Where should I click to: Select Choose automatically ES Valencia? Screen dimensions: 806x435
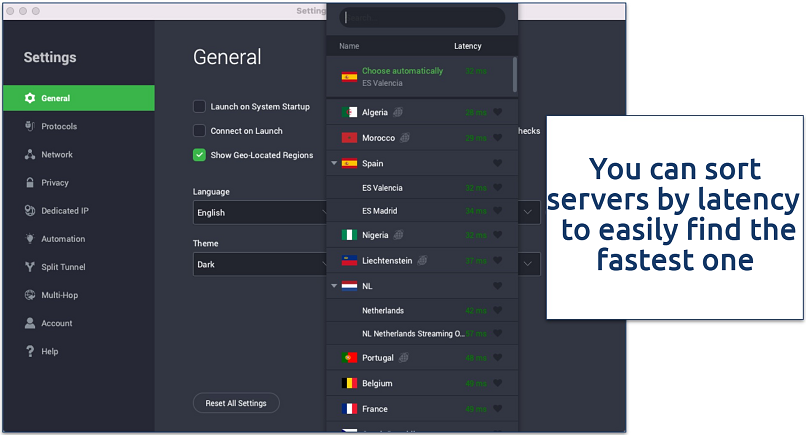coord(402,76)
